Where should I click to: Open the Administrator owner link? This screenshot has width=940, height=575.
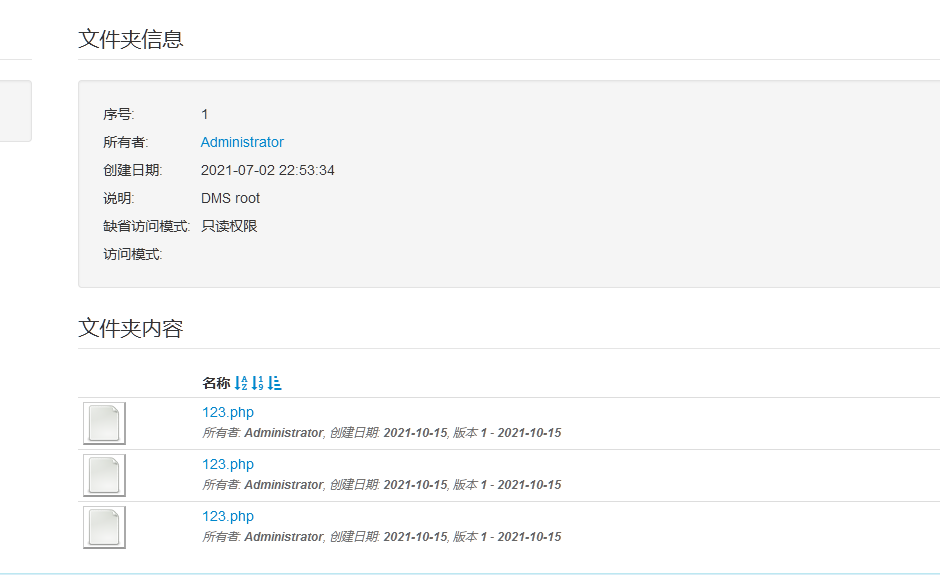(x=242, y=142)
